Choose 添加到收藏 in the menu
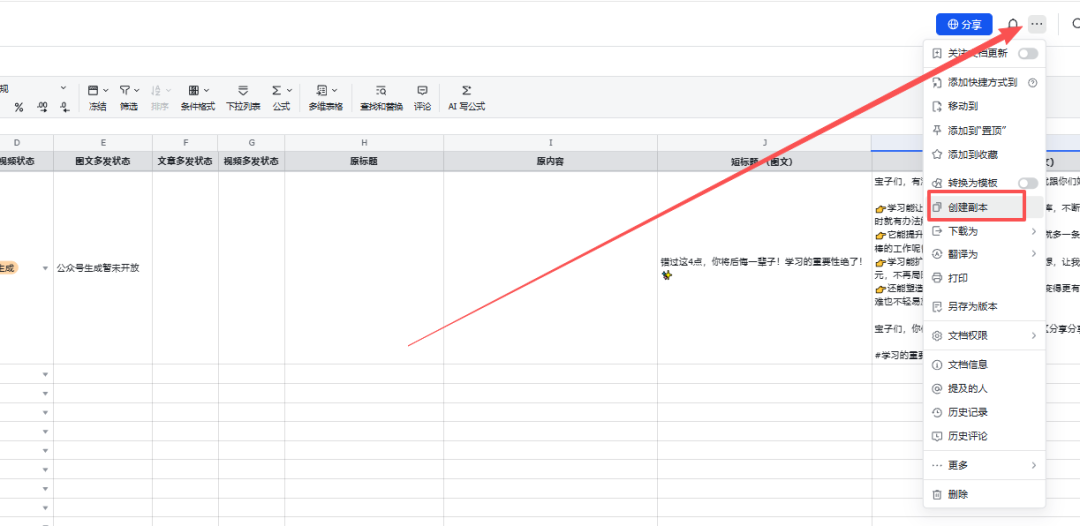 [x=984, y=154]
